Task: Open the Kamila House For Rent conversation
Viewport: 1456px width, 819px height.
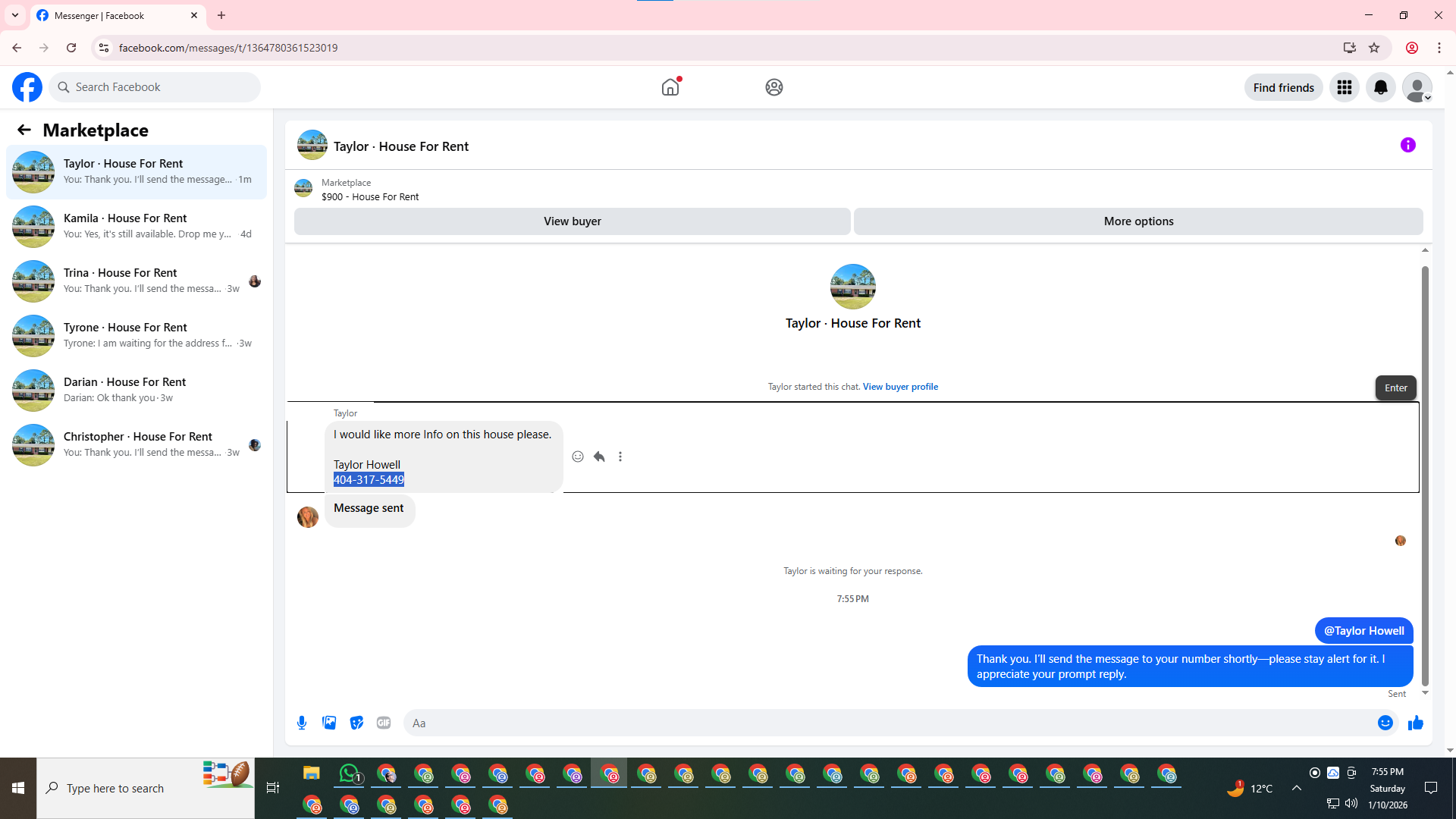Action: click(x=136, y=226)
